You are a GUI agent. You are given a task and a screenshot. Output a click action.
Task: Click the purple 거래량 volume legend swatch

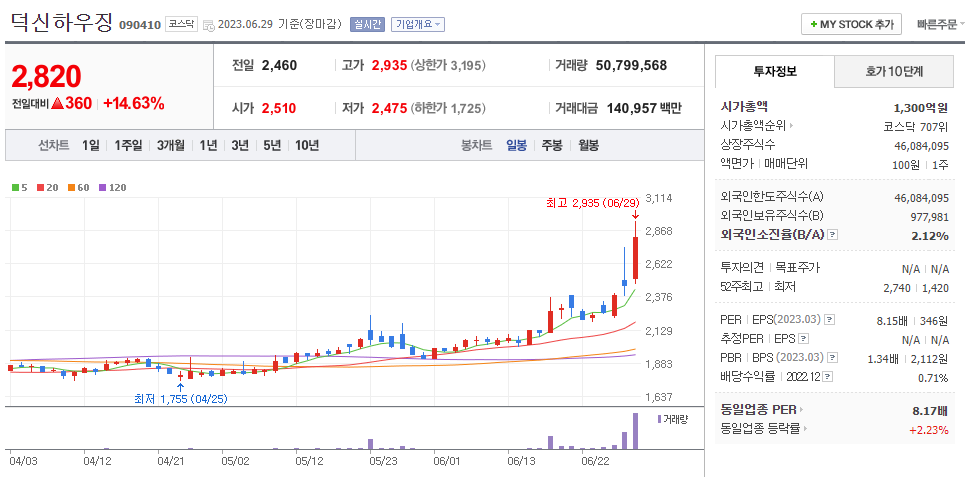[x=659, y=418]
